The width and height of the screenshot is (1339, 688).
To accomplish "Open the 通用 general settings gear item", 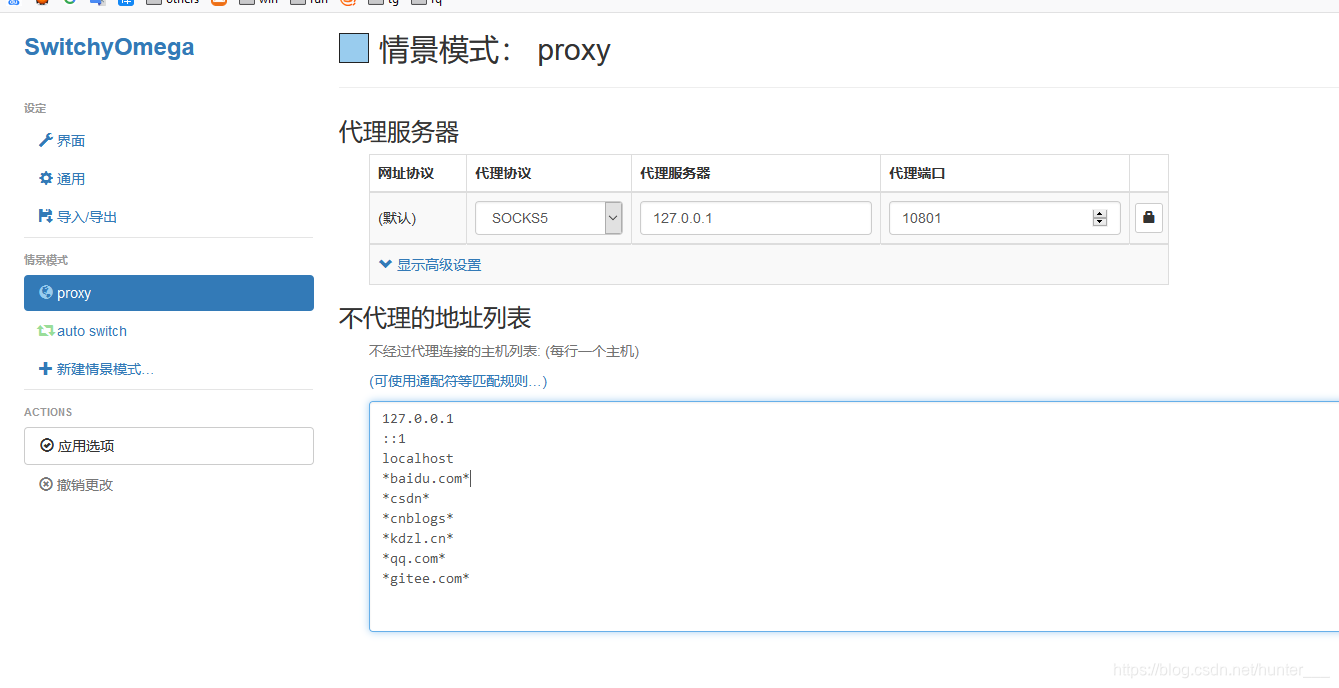I will (x=62, y=179).
